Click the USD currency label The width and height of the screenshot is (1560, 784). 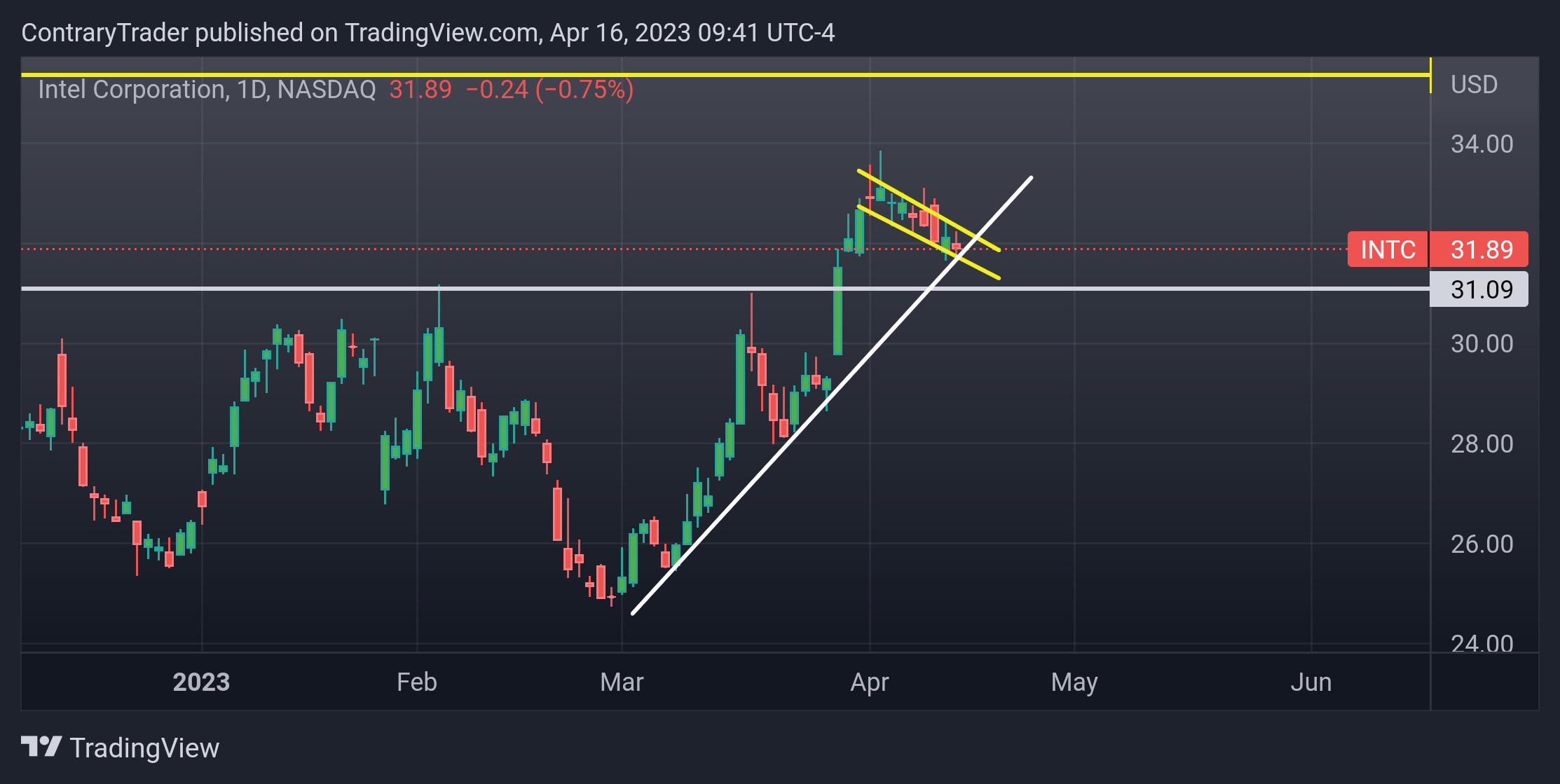1474,85
